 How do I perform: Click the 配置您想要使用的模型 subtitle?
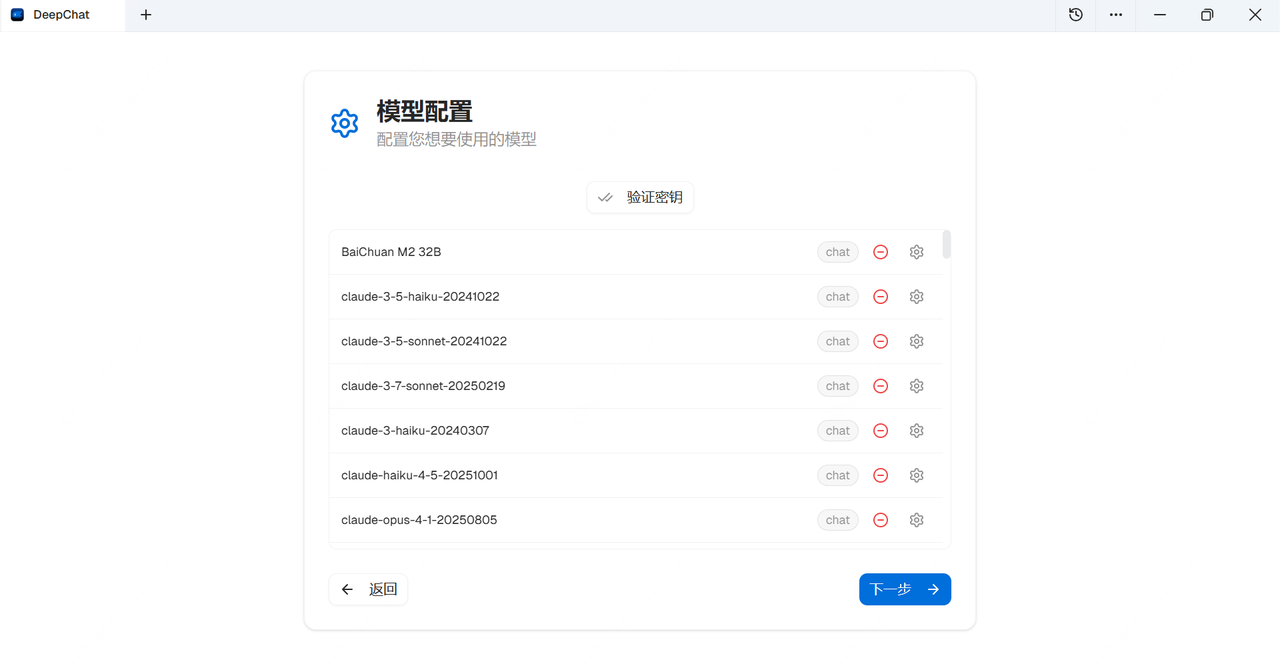coord(457,140)
